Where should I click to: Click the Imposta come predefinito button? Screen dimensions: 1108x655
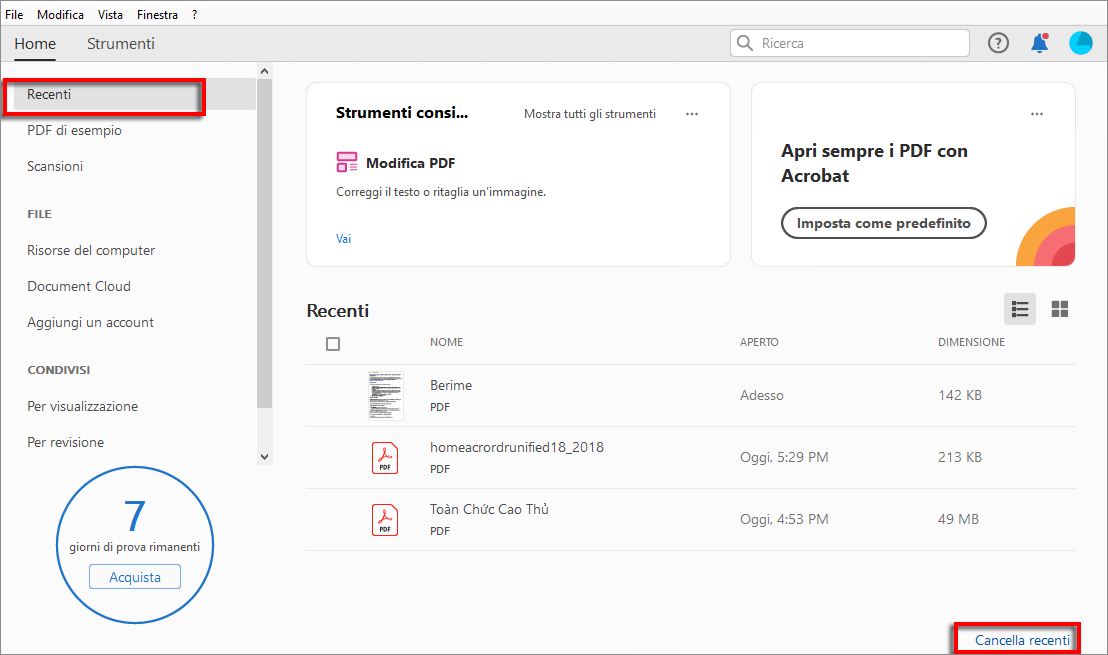884,223
